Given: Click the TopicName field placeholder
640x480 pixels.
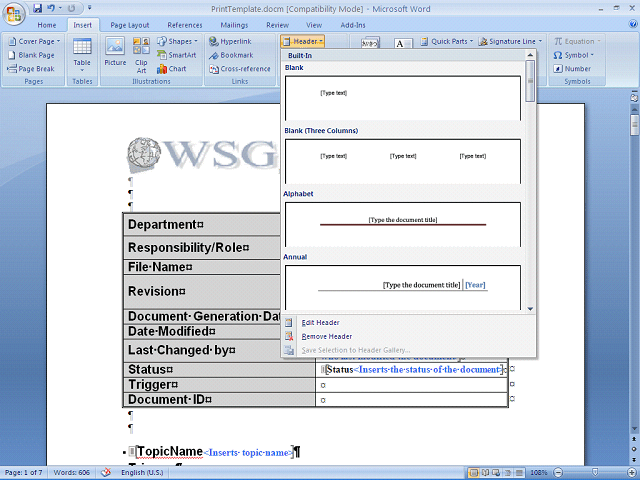Looking at the screenshot, I should 248,453.
